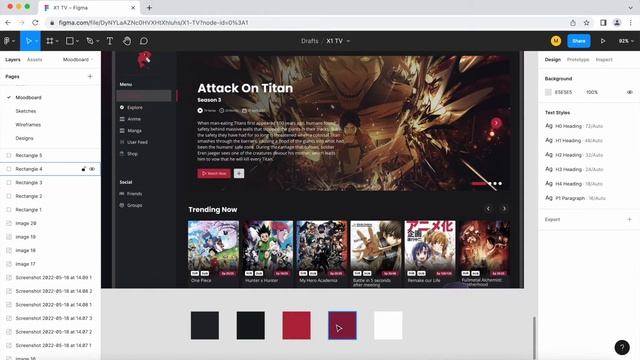
Task: Select the Text tool
Action: (x=109, y=41)
